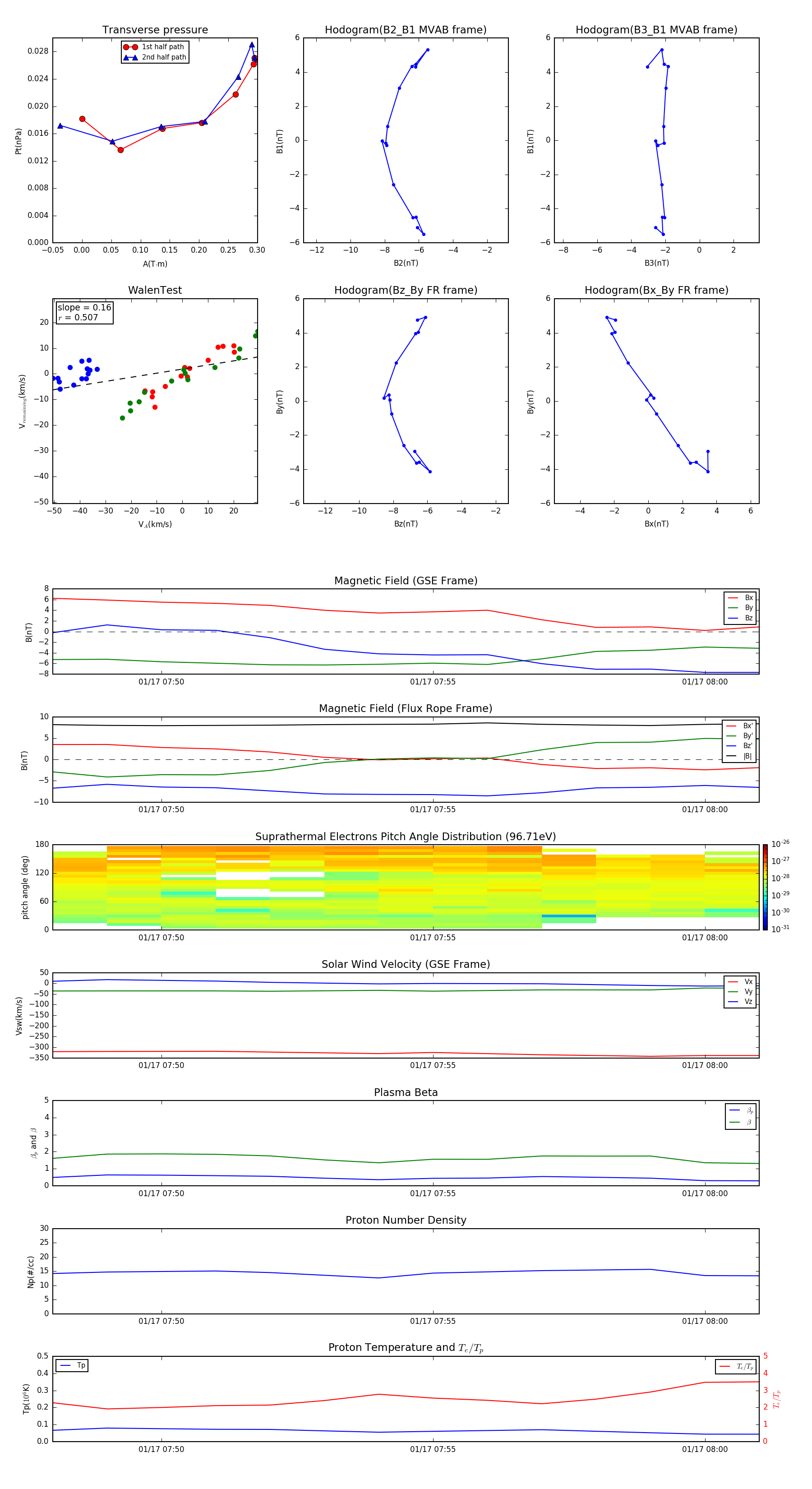
Task: Click the 'Hodogram(Bz_By FR frame)' title
Action: (406, 290)
